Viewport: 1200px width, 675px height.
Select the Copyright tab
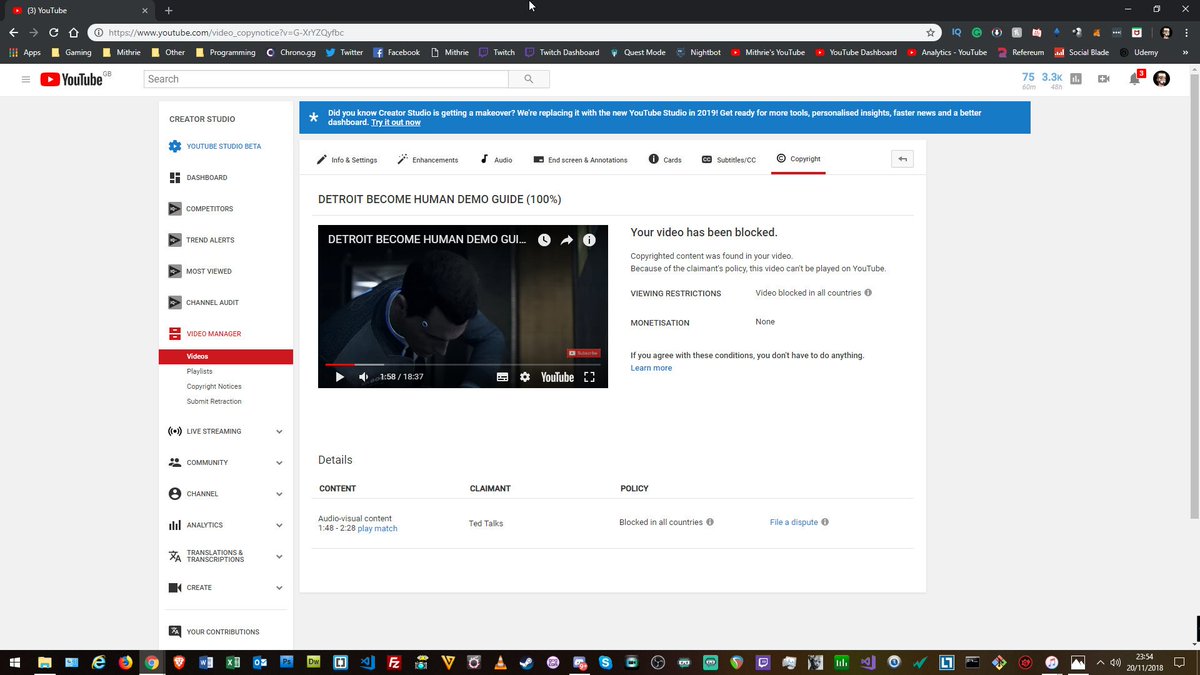point(798,160)
